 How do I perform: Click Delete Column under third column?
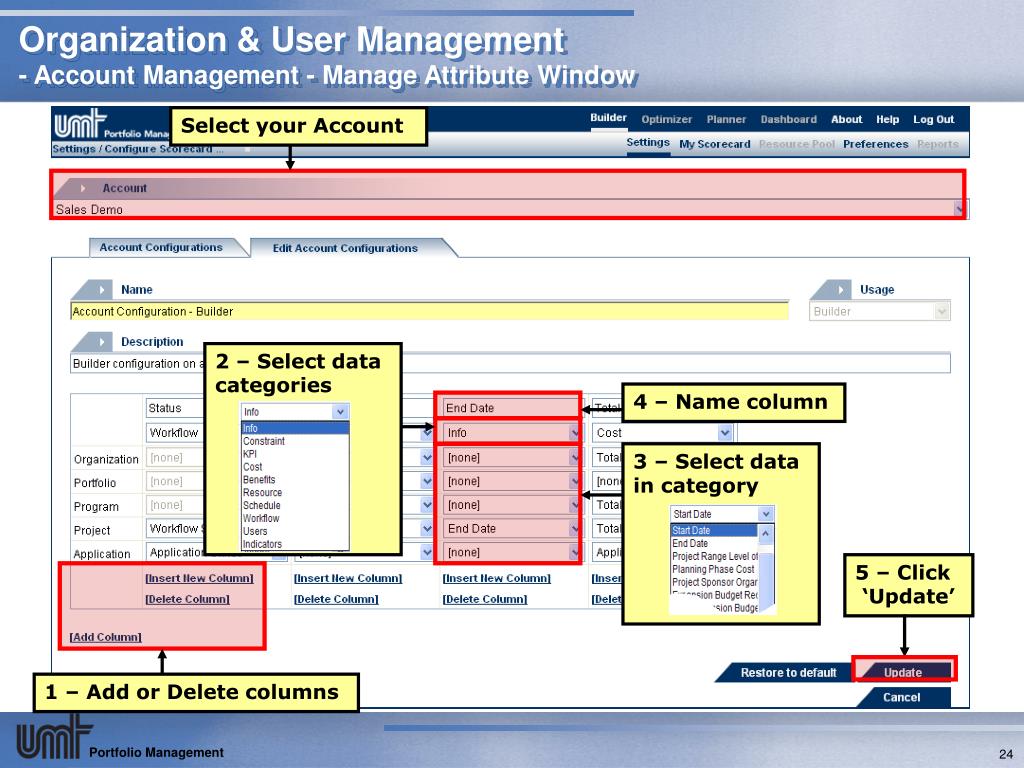click(x=485, y=599)
